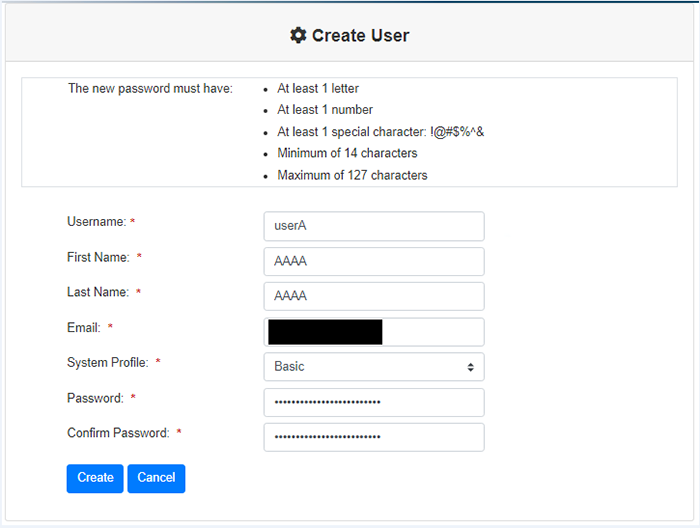
Task: Click the gear icon beside Create User
Action: [298, 35]
